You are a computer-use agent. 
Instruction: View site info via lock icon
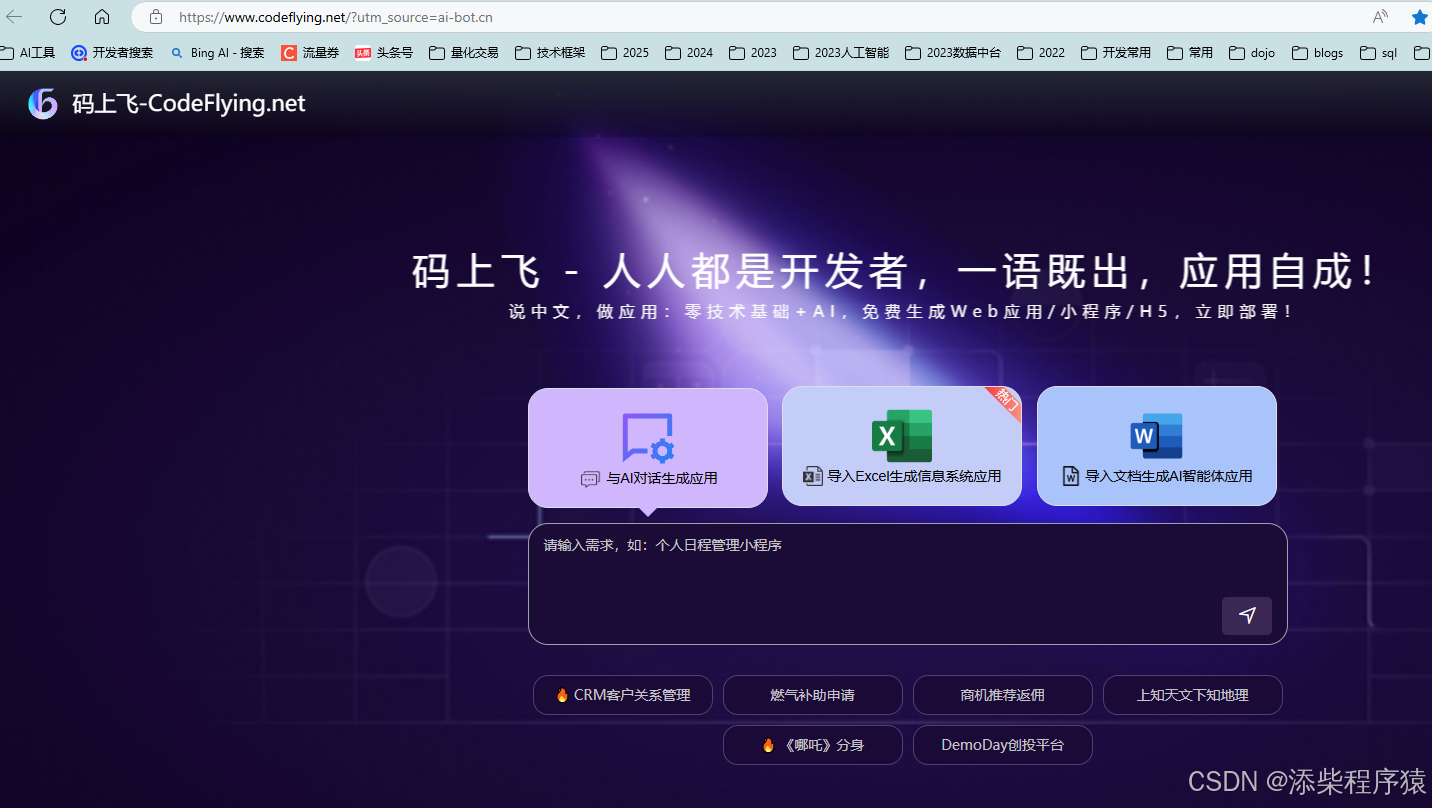tap(155, 17)
